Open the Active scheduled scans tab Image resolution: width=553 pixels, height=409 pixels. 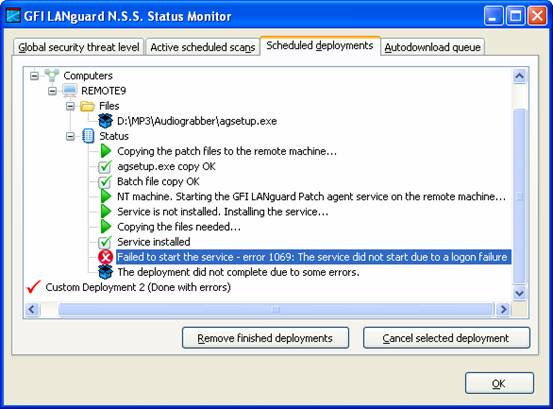coord(203,47)
